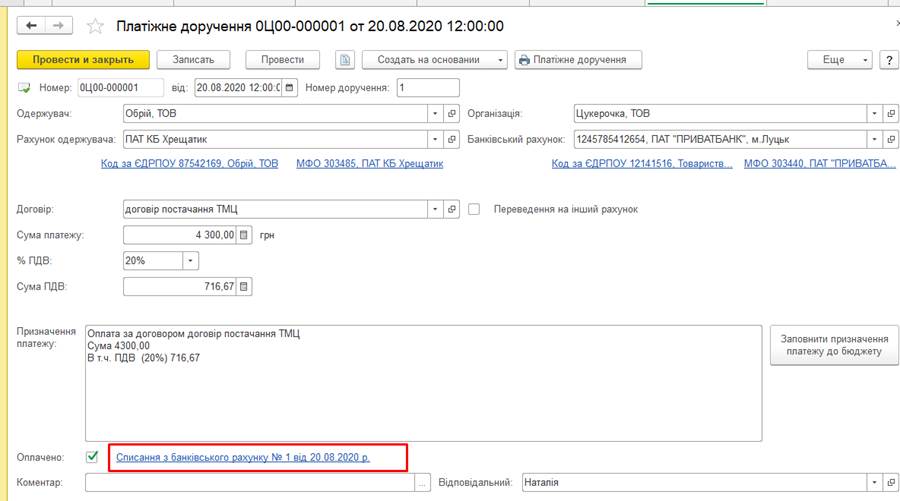The height and width of the screenshot is (501, 900).
Task: Expand the % ПДВ dropdown
Action: [191, 261]
